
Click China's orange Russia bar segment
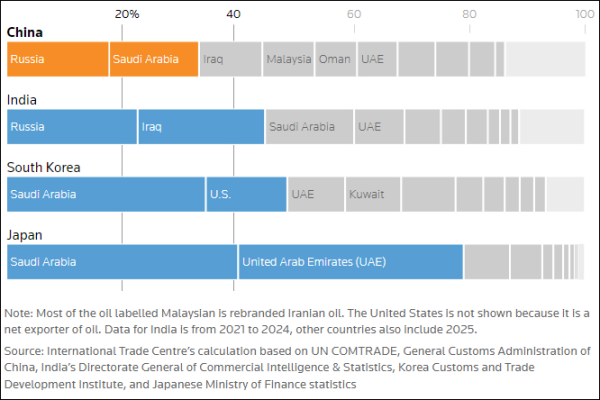click(57, 59)
